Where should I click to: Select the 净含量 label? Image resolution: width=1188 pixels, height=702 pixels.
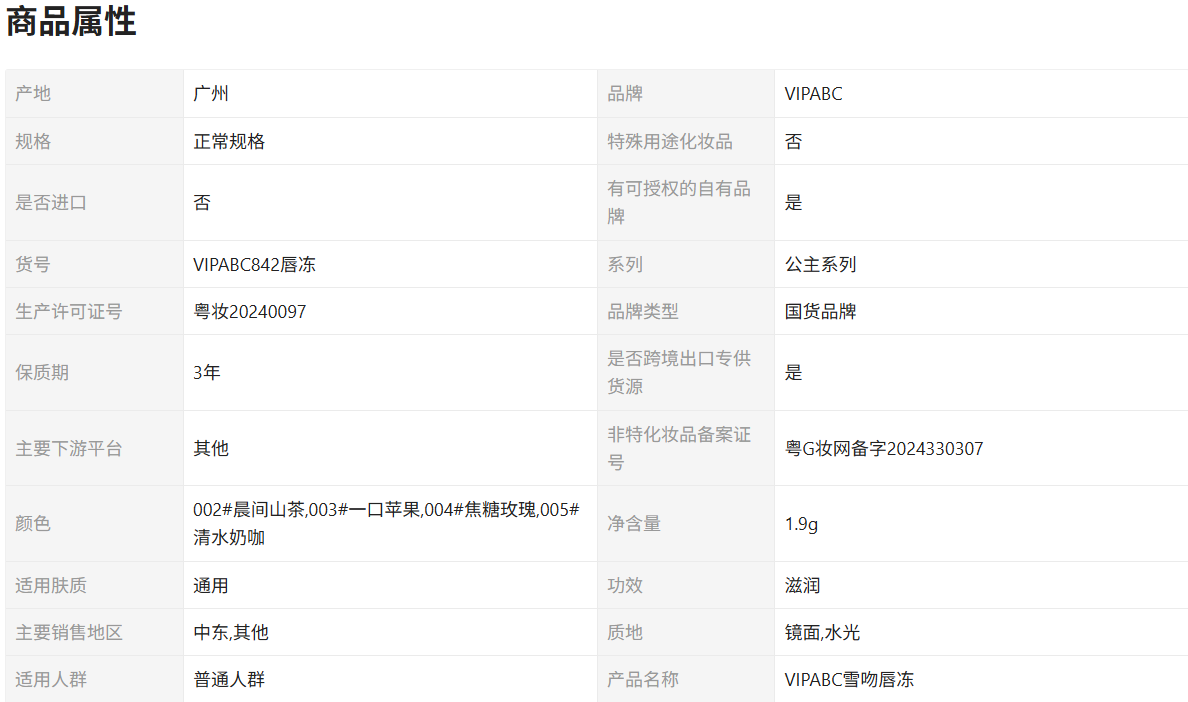pyautogui.click(x=634, y=523)
